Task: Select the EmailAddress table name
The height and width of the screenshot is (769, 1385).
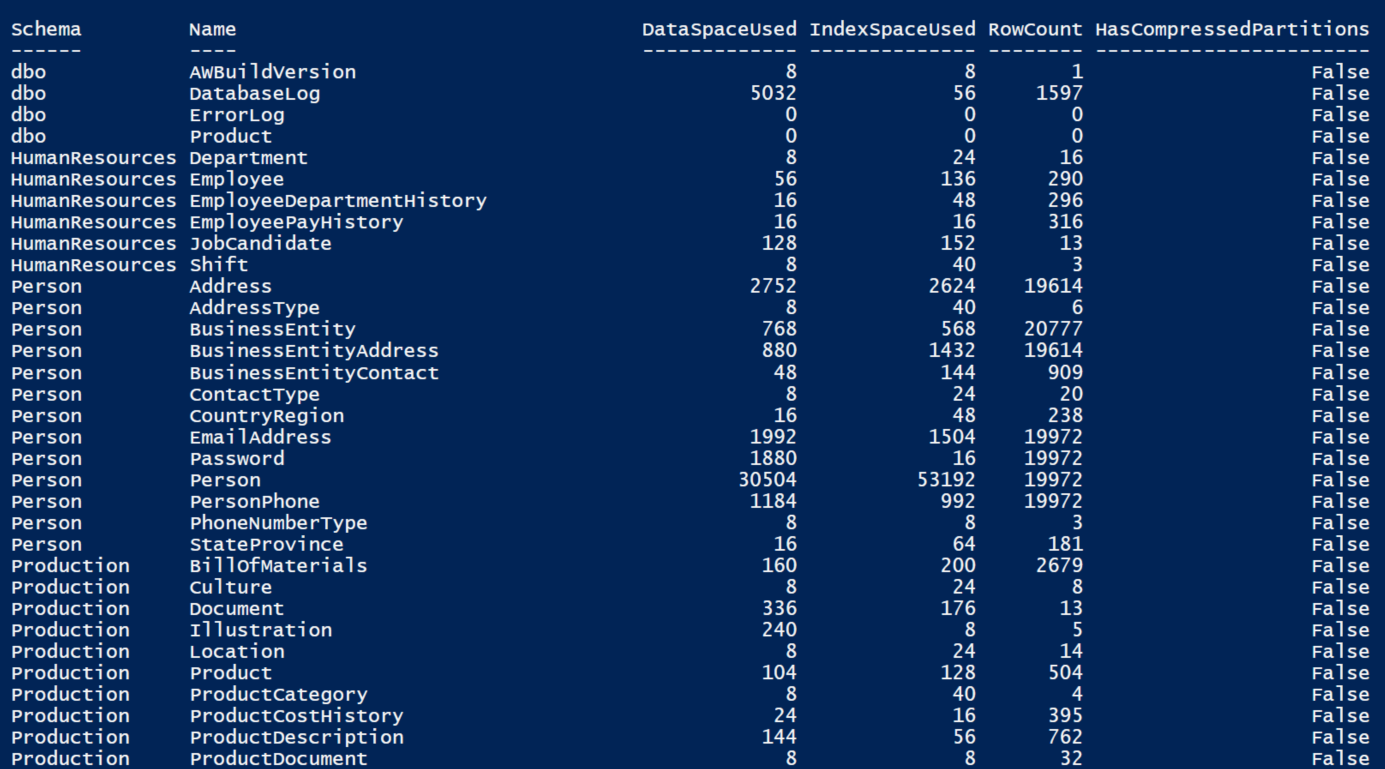Action: (260, 437)
